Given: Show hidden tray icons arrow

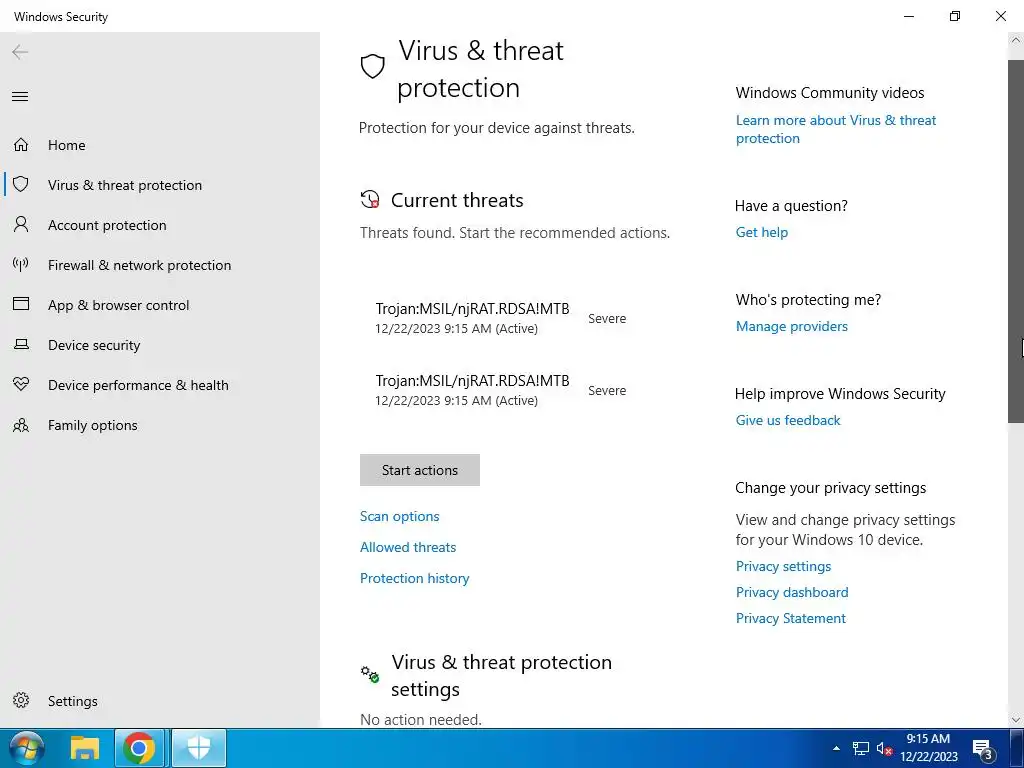Looking at the screenshot, I should [x=836, y=748].
